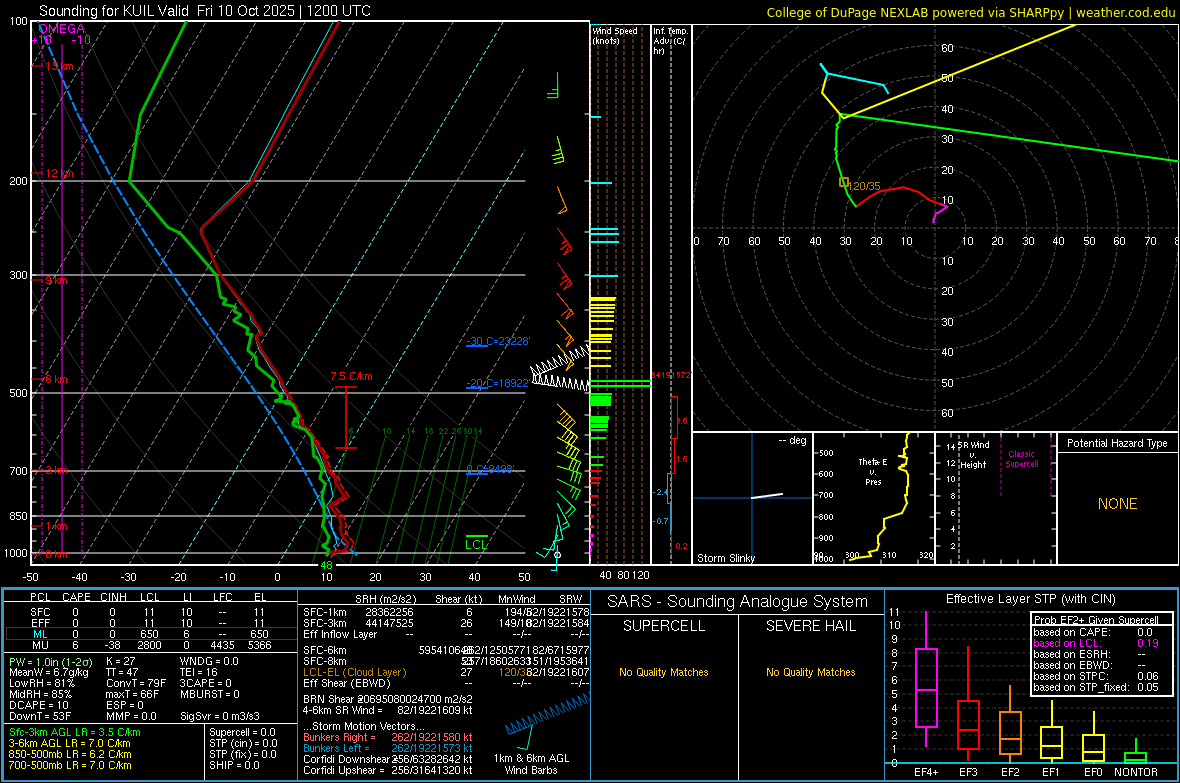Click the orange 'LCL-EL (Cloud Layer)' row
The height and width of the screenshot is (783, 1180).
click(x=446, y=672)
